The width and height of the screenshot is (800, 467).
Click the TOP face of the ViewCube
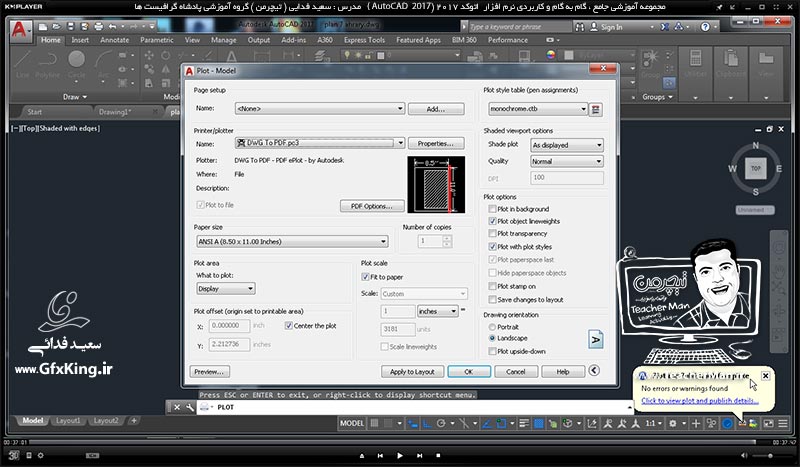pyautogui.click(x=756, y=168)
